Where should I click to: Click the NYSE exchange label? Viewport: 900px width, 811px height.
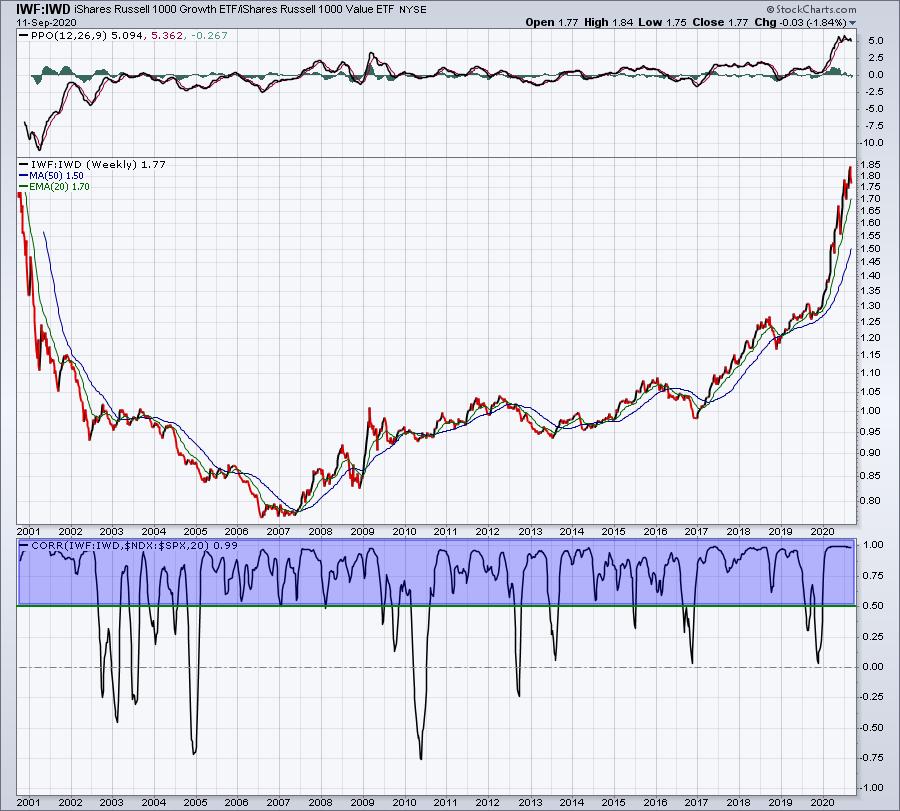(413, 10)
